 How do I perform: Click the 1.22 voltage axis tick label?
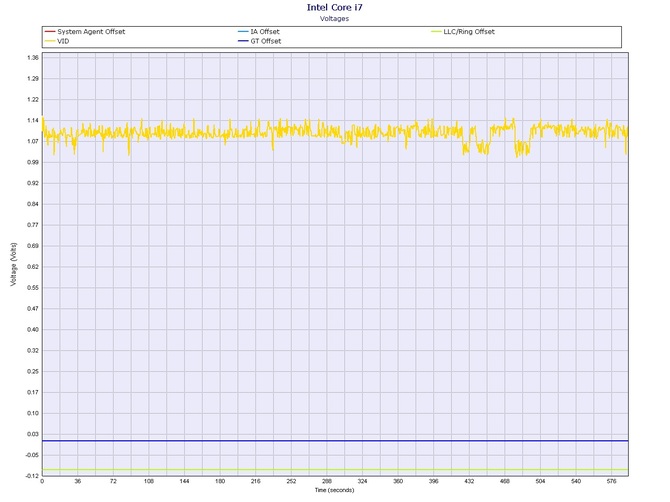[x=33, y=100]
